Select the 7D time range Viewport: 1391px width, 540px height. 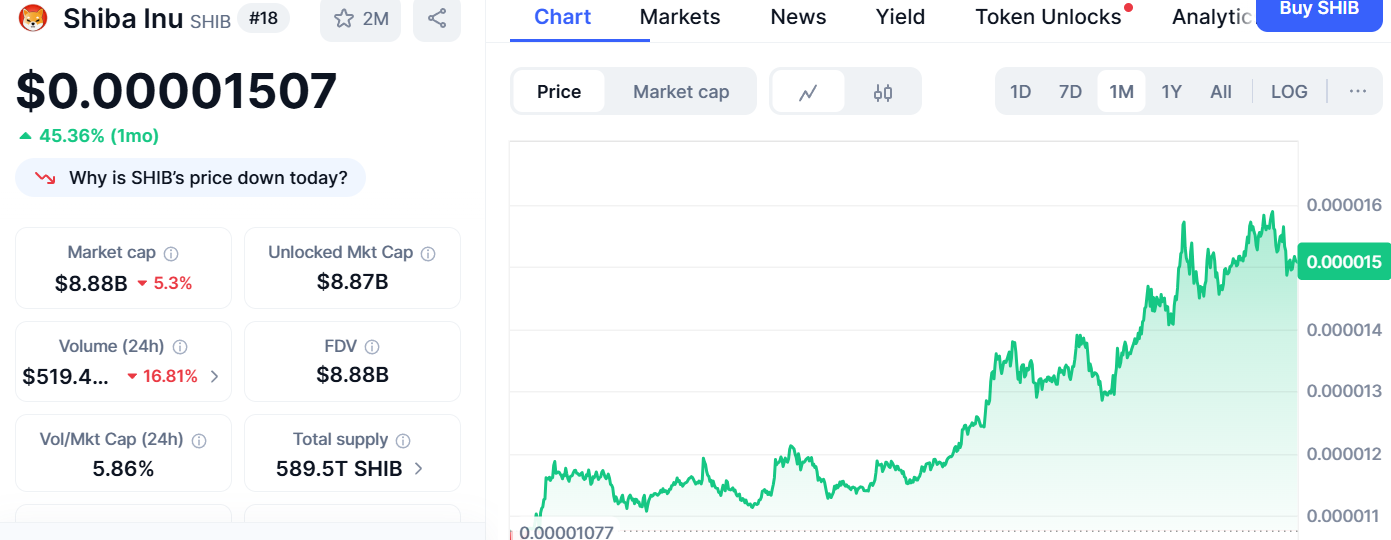point(1070,92)
